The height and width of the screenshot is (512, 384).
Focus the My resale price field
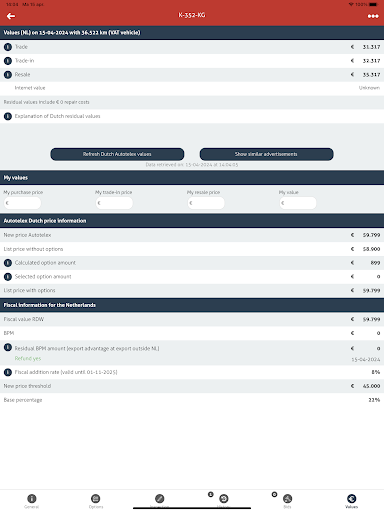pos(206,203)
